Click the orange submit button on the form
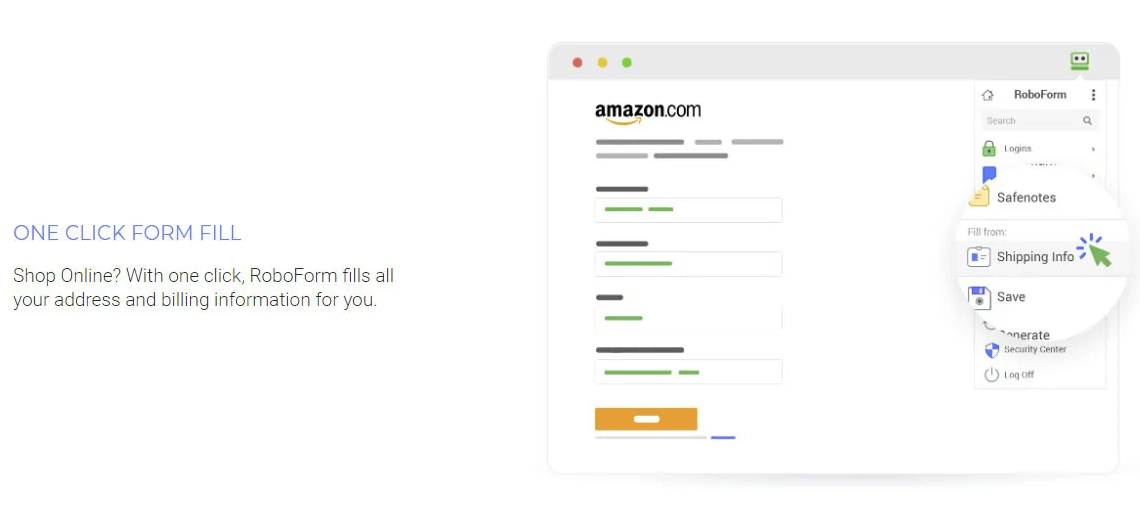Image resolution: width=1140 pixels, height=511 pixels. [646, 419]
